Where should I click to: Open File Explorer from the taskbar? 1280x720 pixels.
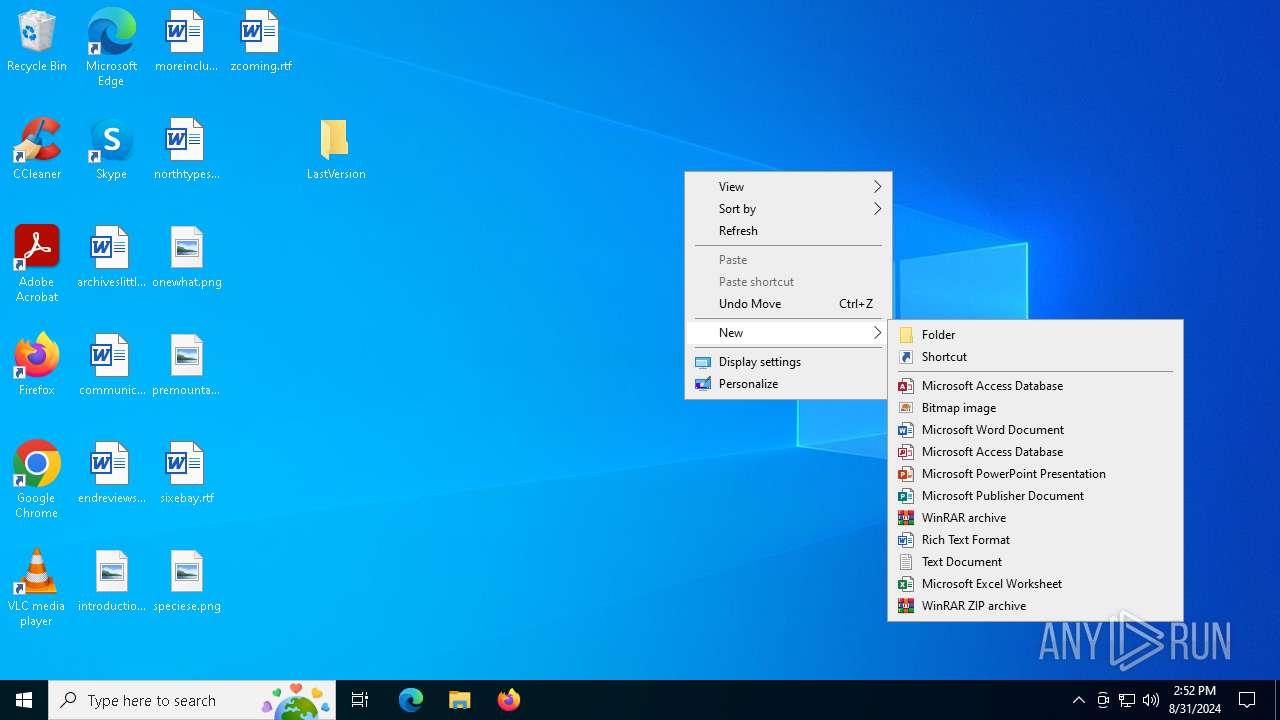click(460, 700)
